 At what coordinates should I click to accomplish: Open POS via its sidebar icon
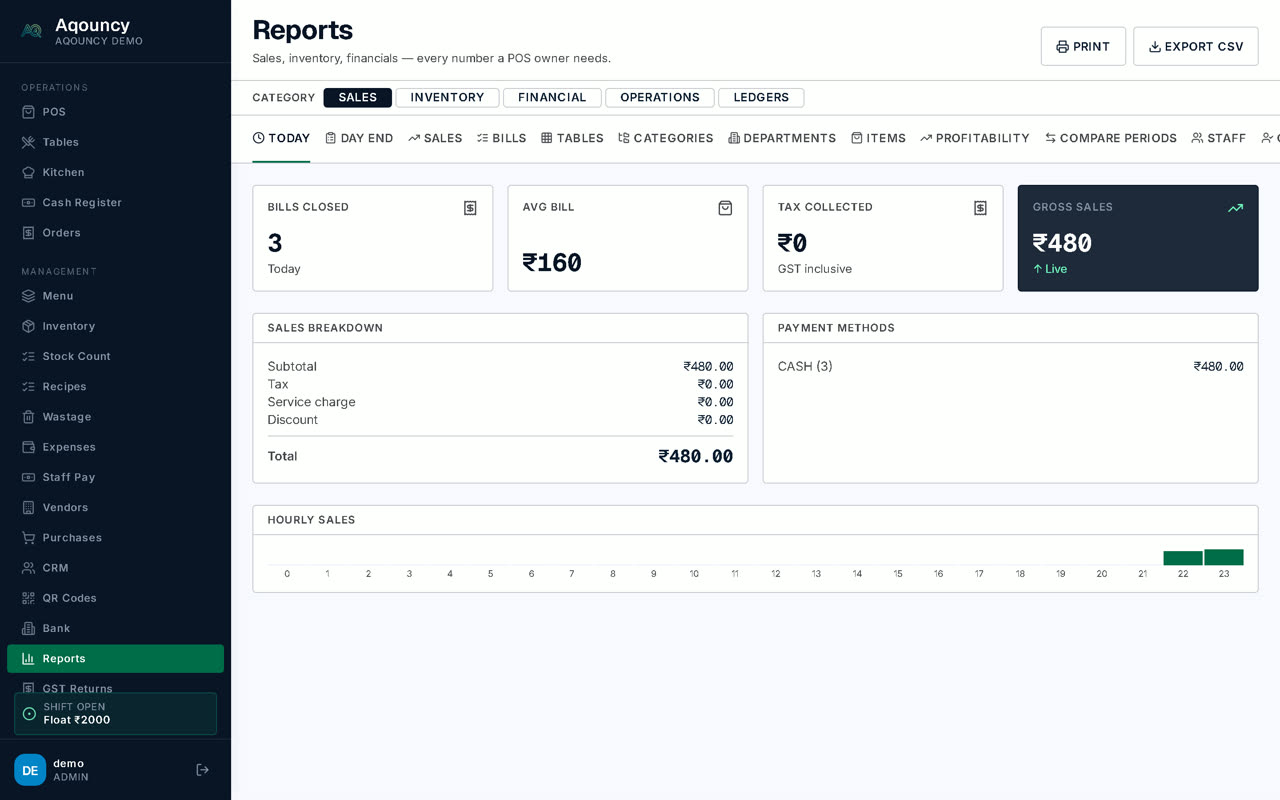[28, 112]
